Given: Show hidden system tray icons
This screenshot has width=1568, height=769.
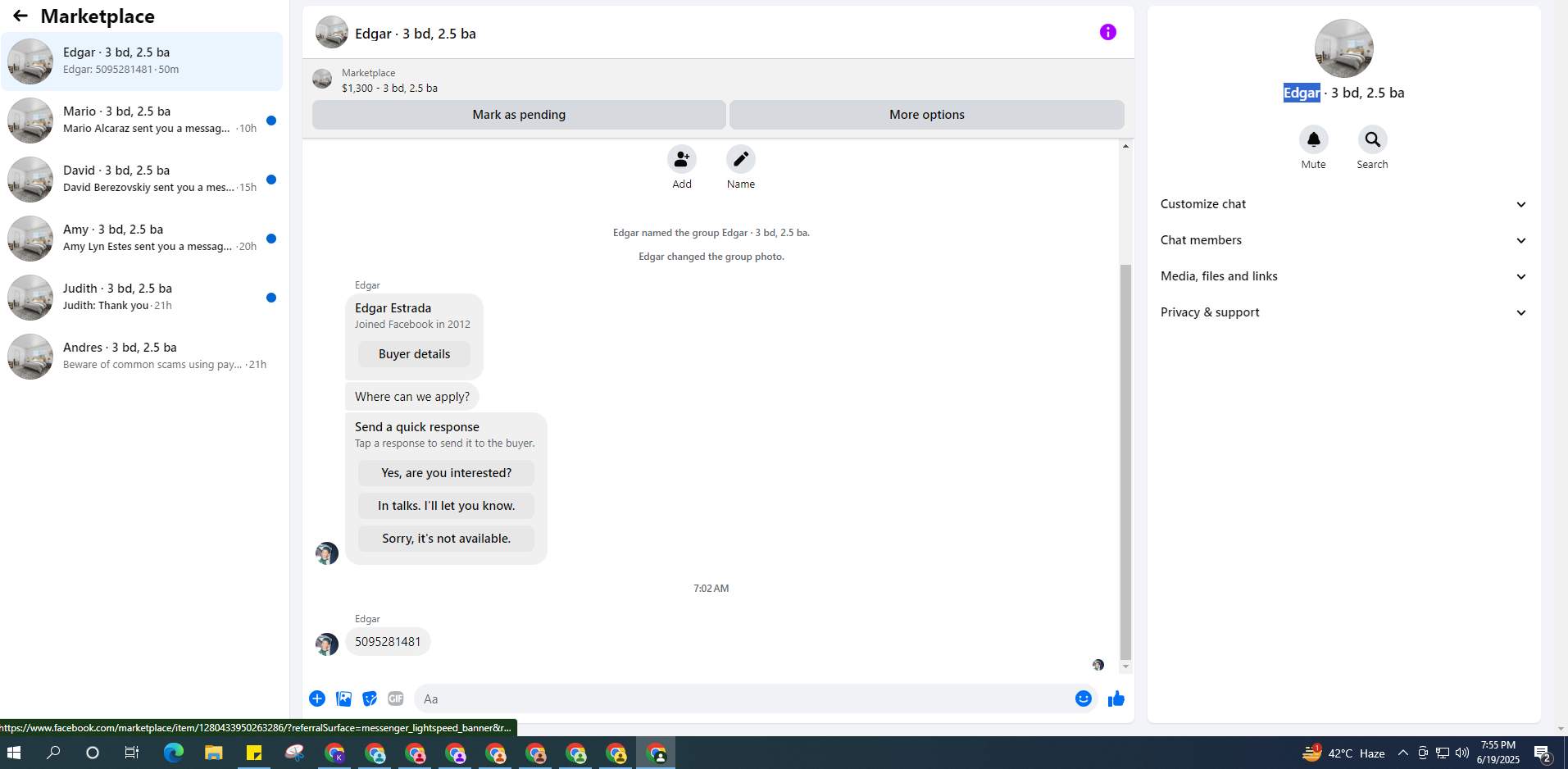Looking at the screenshot, I should click(1403, 753).
